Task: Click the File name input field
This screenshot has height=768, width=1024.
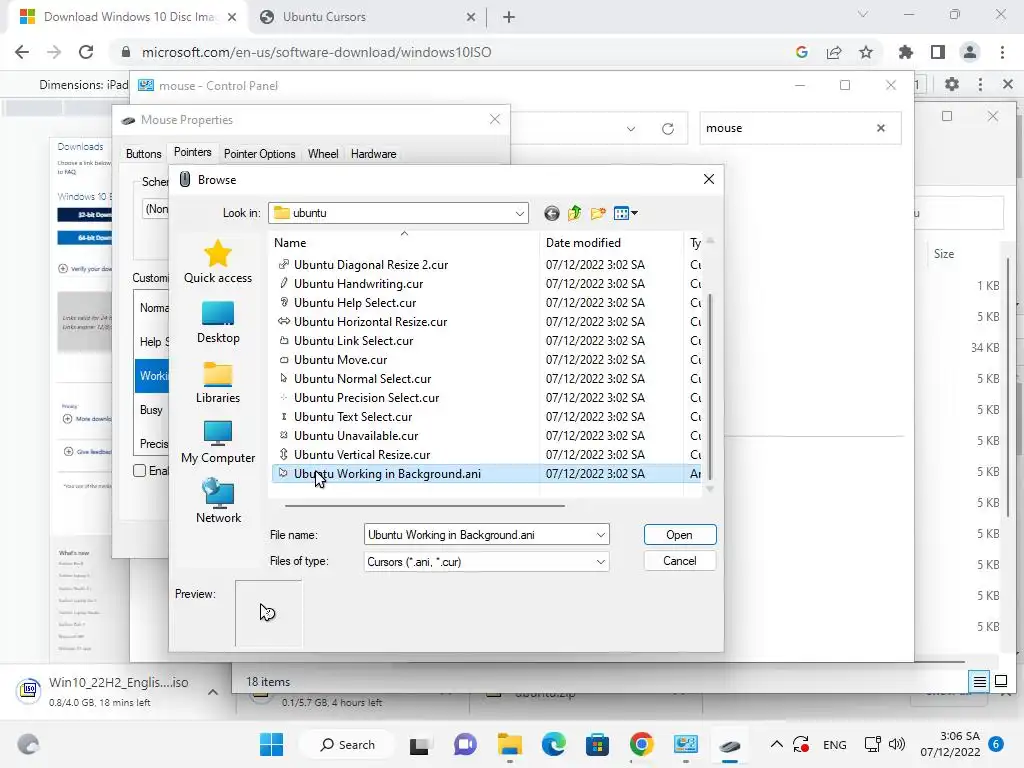Action: click(479, 535)
